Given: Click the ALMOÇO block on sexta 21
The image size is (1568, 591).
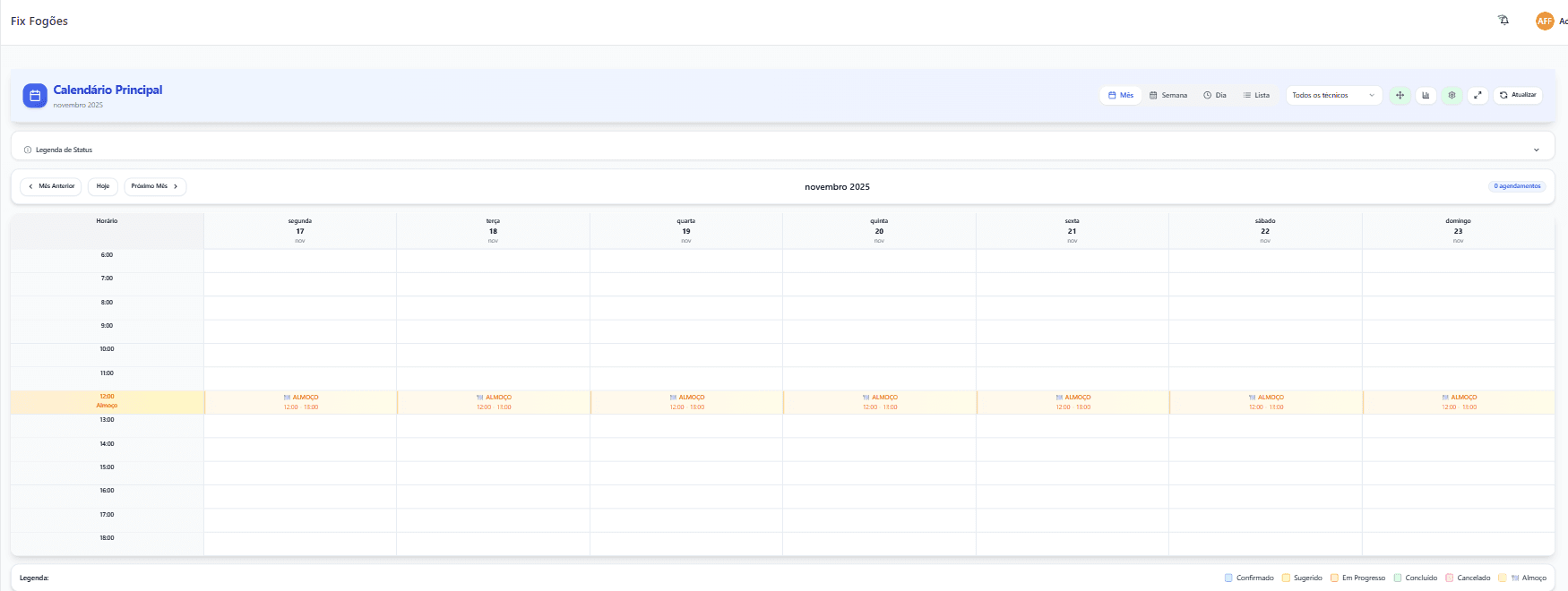Looking at the screenshot, I should click(x=1073, y=402).
